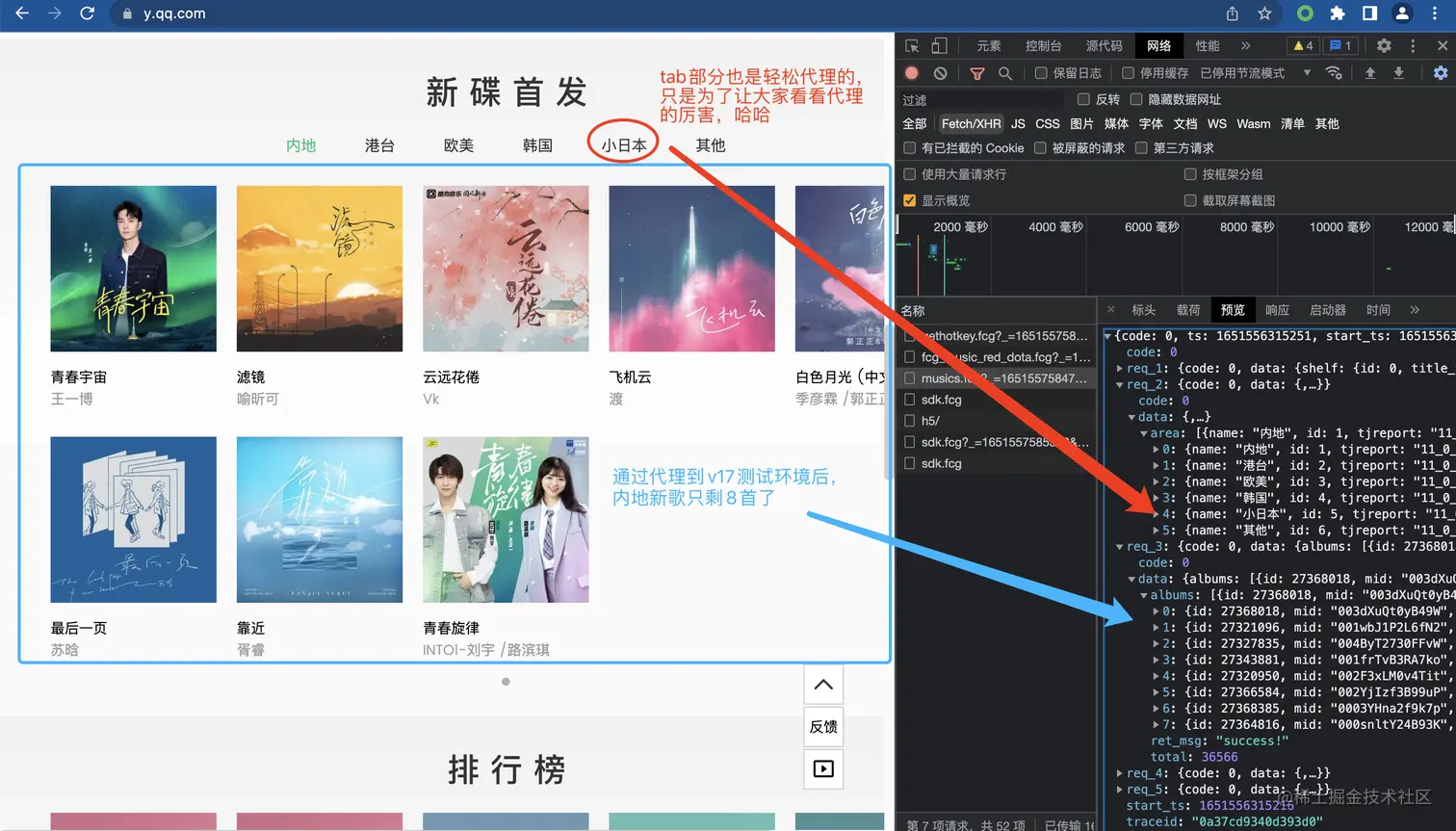Collapse the req_2 node
Viewport: 1456px width, 831px height.
click(1119, 385)
